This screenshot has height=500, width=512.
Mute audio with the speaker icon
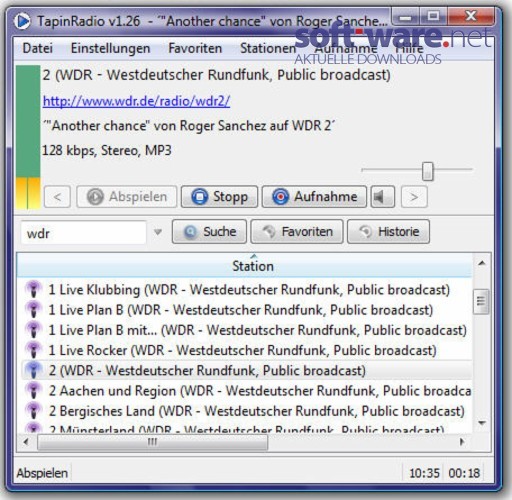point(383,197)
